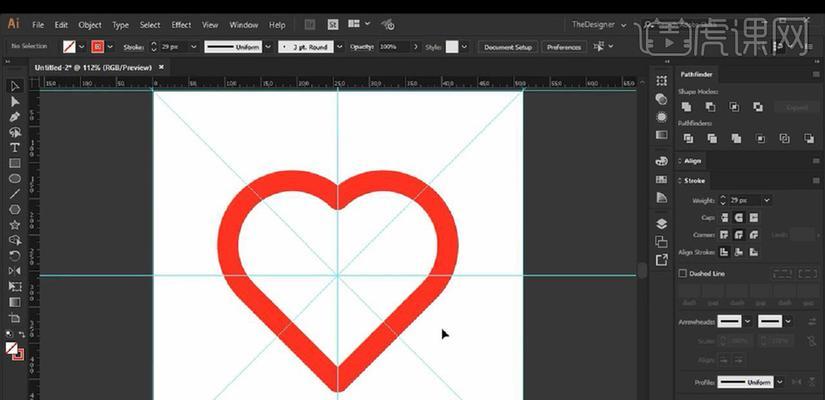Click the red stroke color swatch in control bar
This screenshot has width=825, height=400.
[98, 47]
